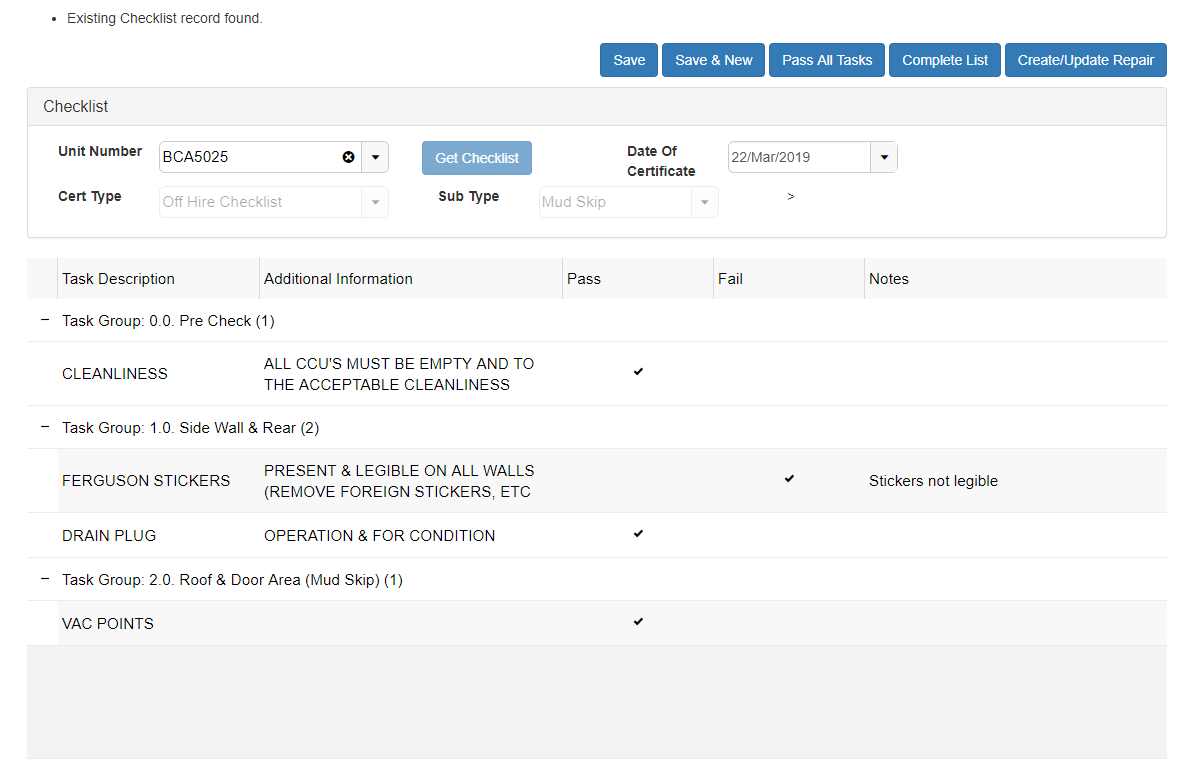The width and height of the screenshot is (1185, 770).
Task: Open the Sub Type dropdown arrow
Action: [x=704, y=202]
